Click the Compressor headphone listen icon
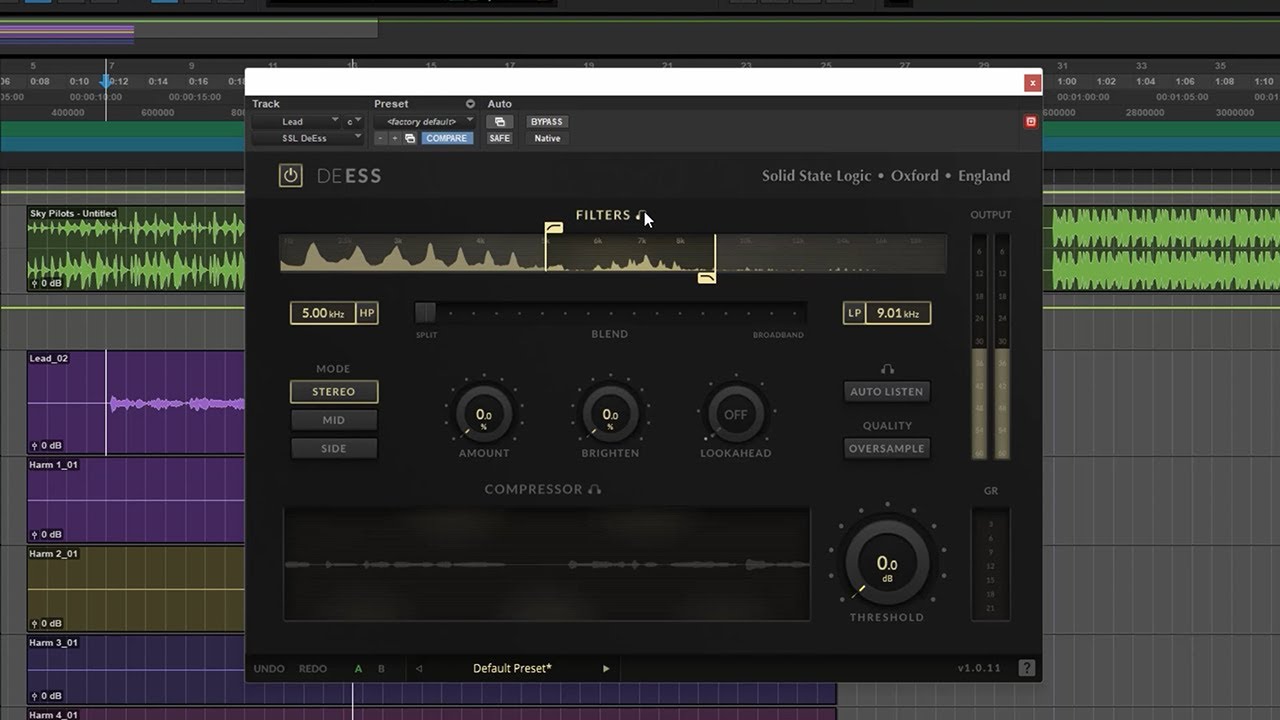The height and width of the screenshot is (720, 1280). pos(595,489)
